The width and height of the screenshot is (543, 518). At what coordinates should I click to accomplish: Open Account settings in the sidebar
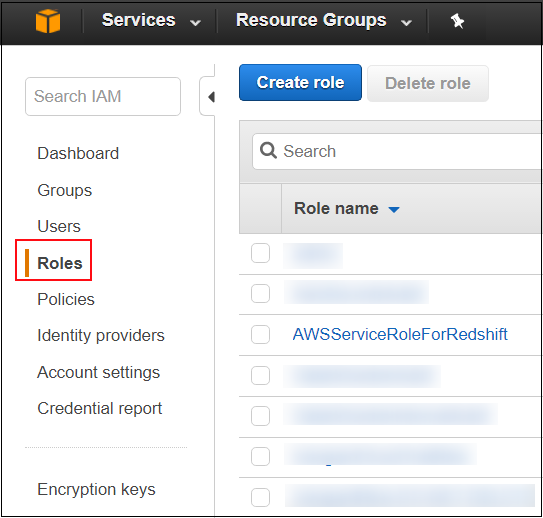tap(98, 373)
